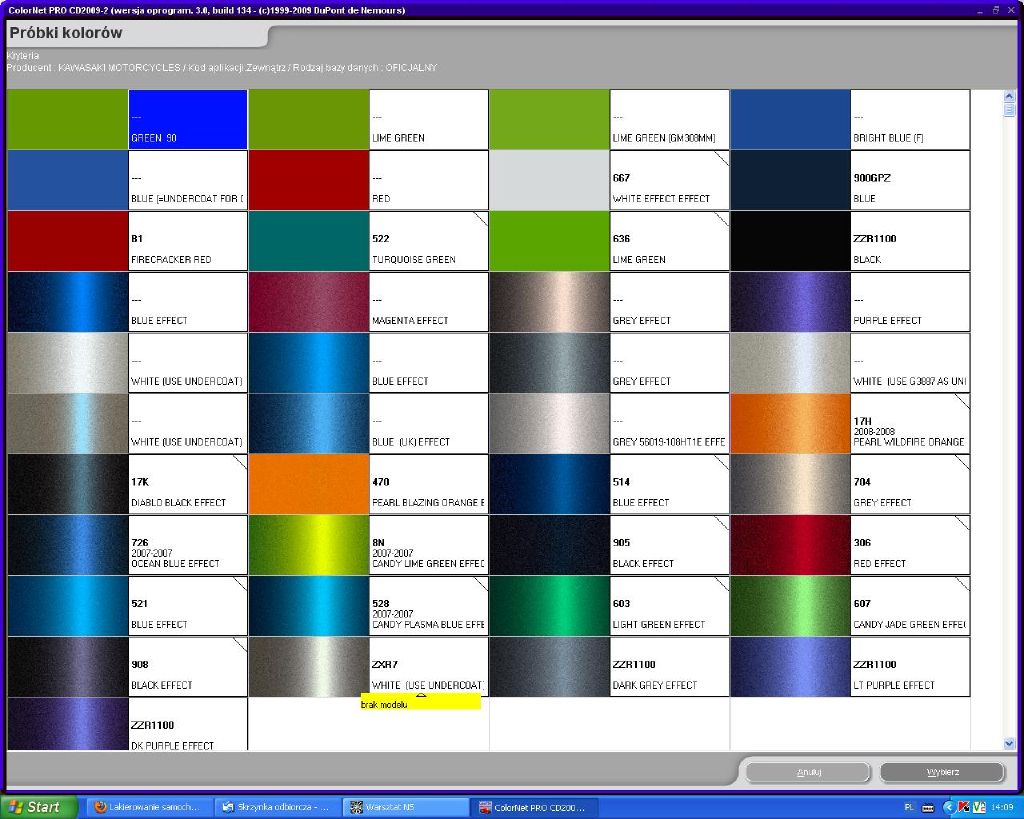1024x819 pixels.
Task: Click the Start button in the taskbar
Action: (x=40, y=807)
